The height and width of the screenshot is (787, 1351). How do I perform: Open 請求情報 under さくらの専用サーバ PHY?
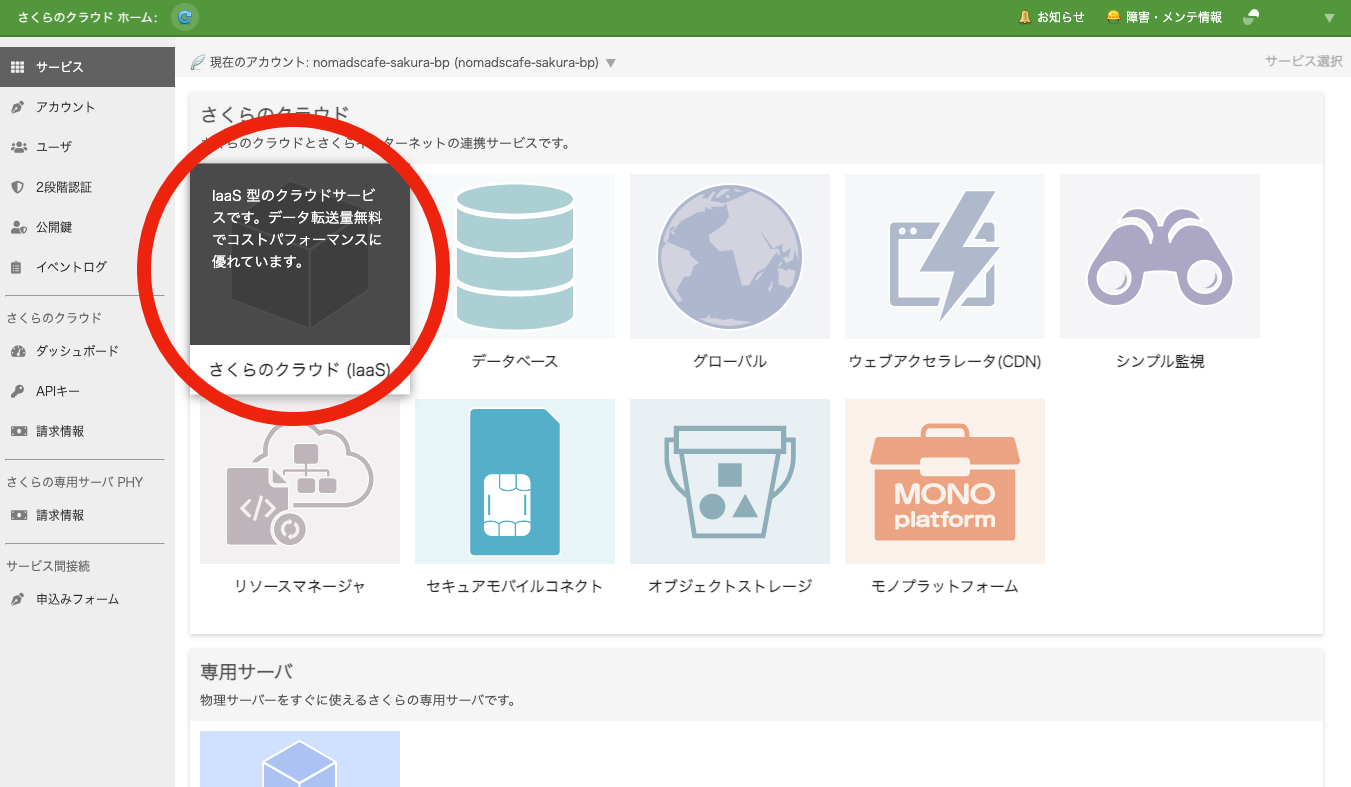(x=87, y=515)
